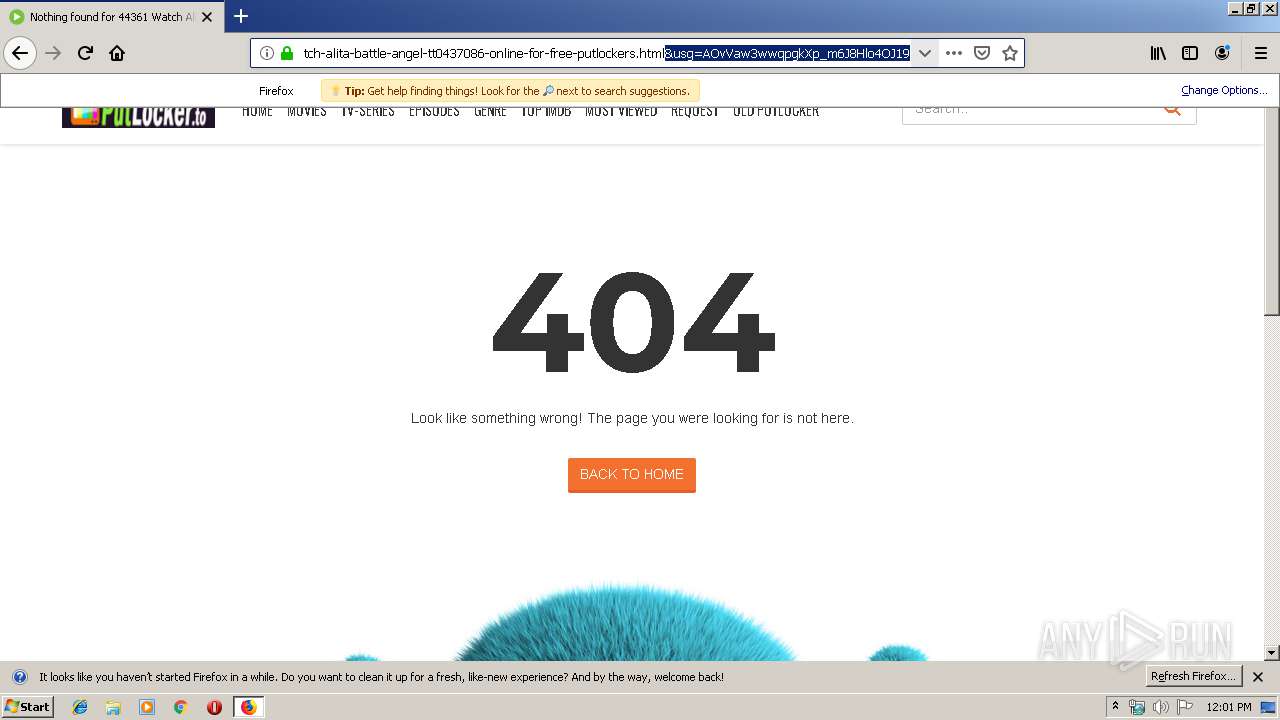Open the Firefox hamburger menu
This screenshot has width=1280, height=720.
point(1259,53)
